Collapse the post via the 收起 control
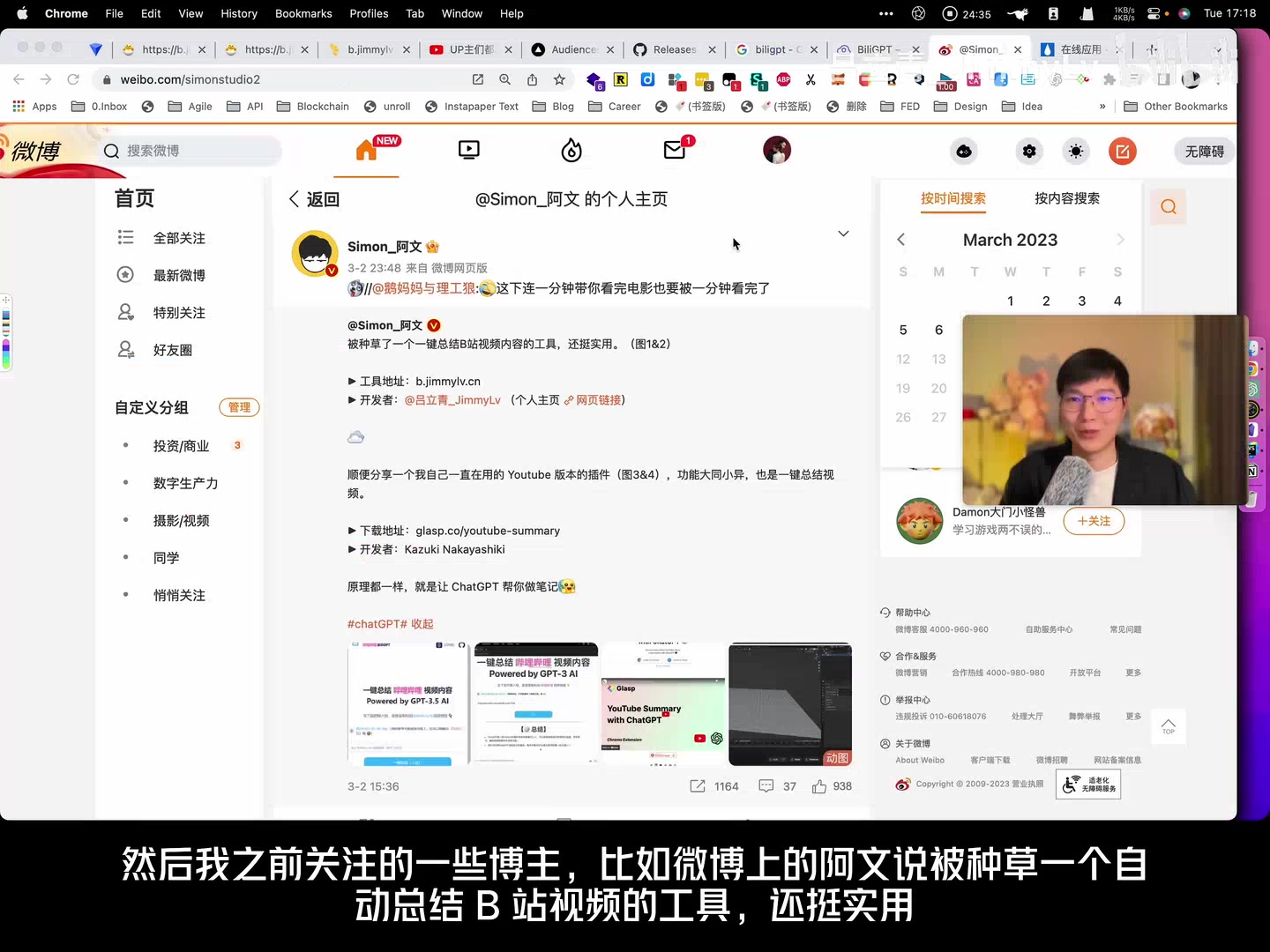The height and width of the screenshot is (952, 1270). (421, 623)
